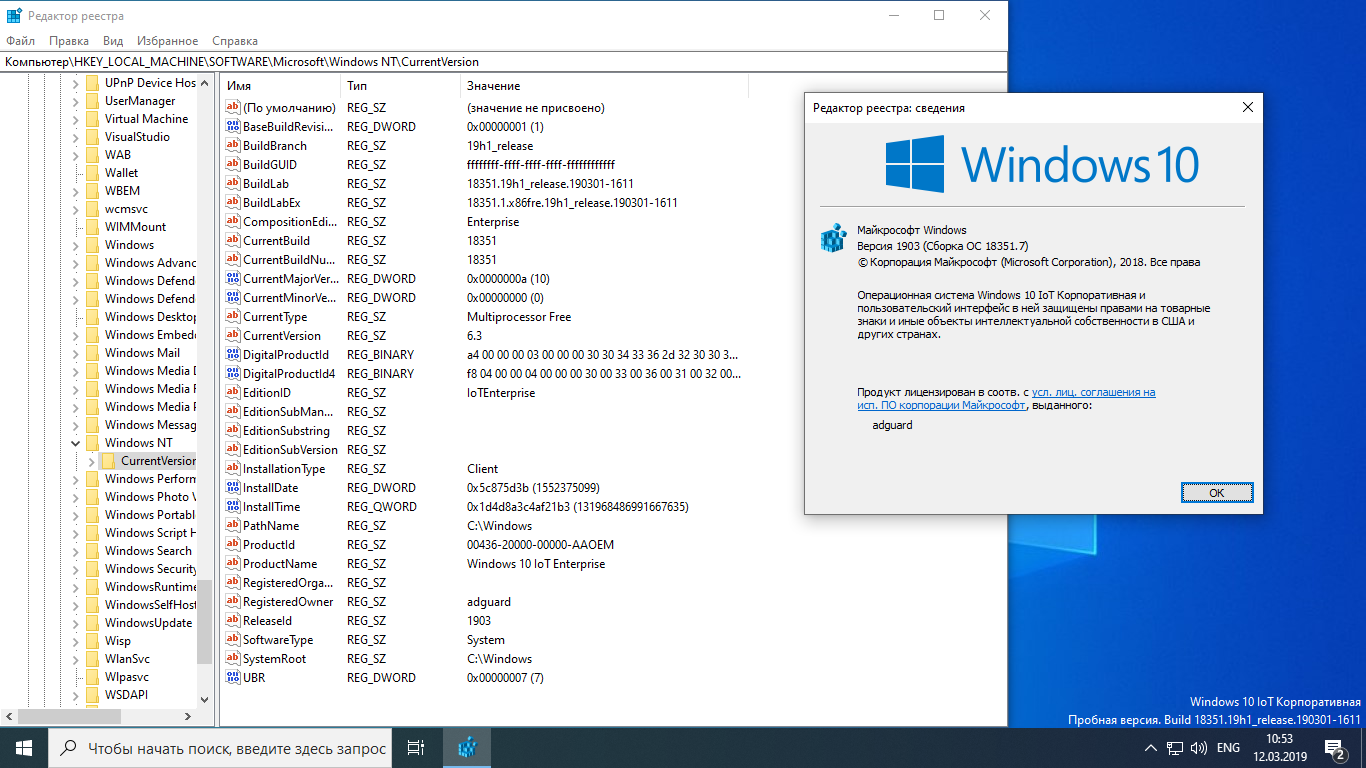Viewport: 1366px width, 768px height.
Task: Select the RegisteredOwner value name
Action: click(288, 602)
